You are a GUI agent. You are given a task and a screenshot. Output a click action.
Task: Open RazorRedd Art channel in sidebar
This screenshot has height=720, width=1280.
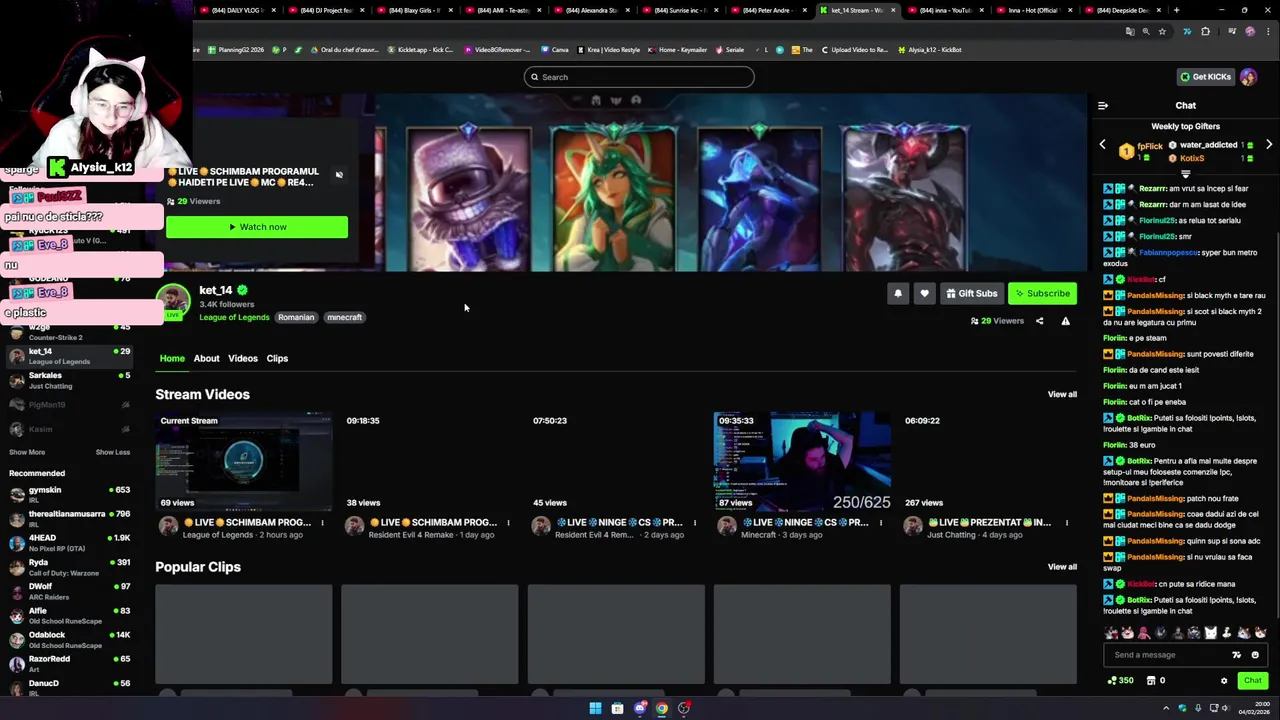tap(69, 663)
